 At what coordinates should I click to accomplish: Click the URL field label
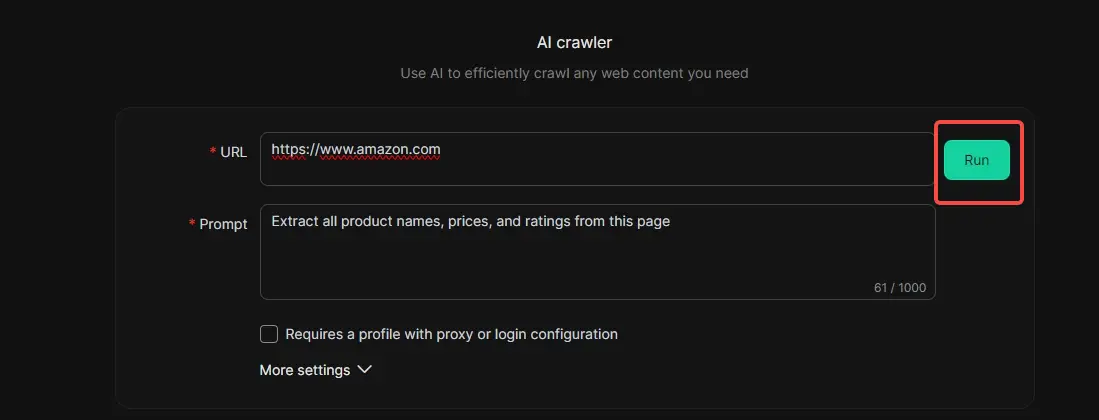point(233,152)
